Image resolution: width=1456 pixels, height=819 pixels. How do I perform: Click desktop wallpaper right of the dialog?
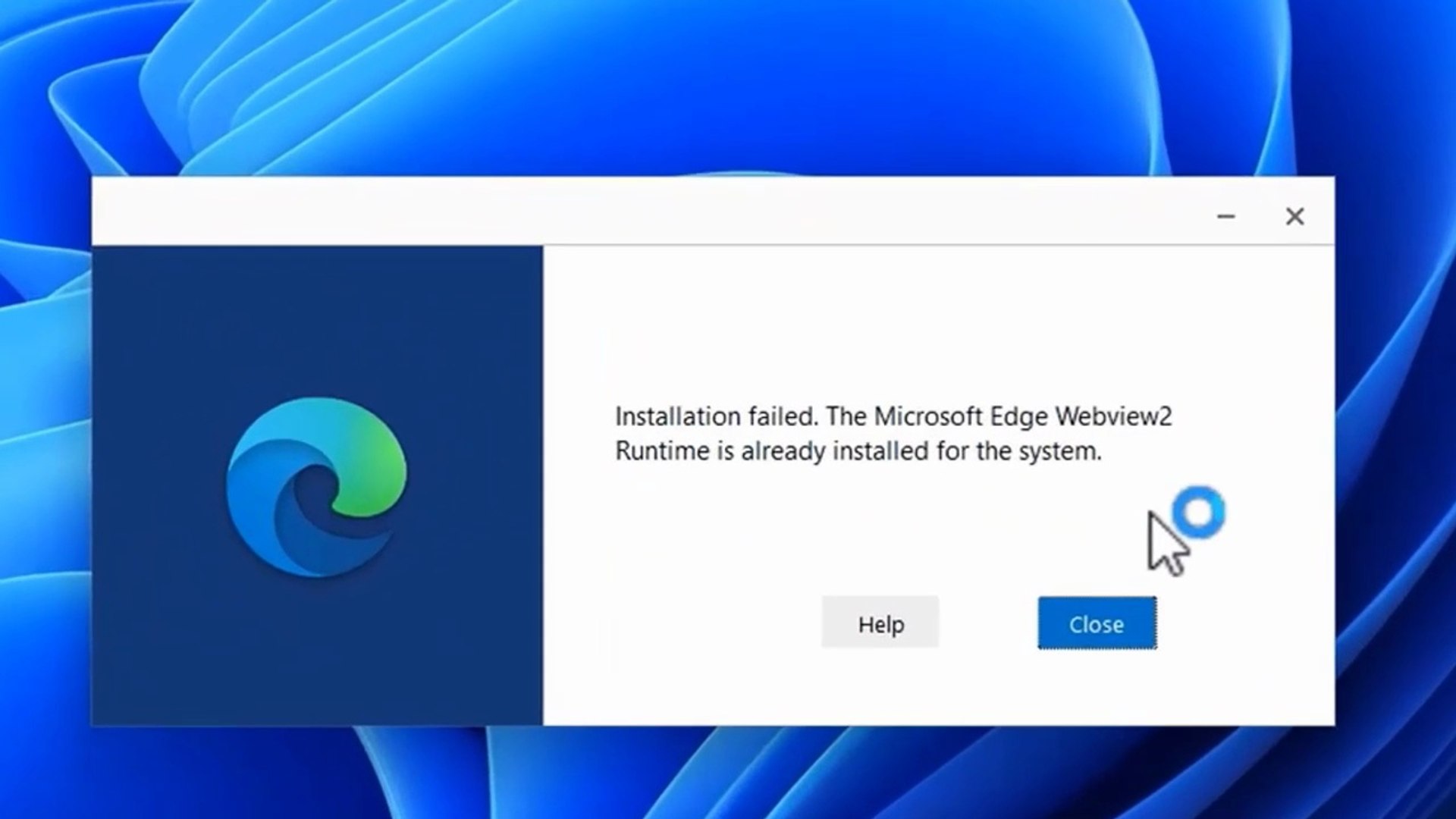(x=1395, y=455)
